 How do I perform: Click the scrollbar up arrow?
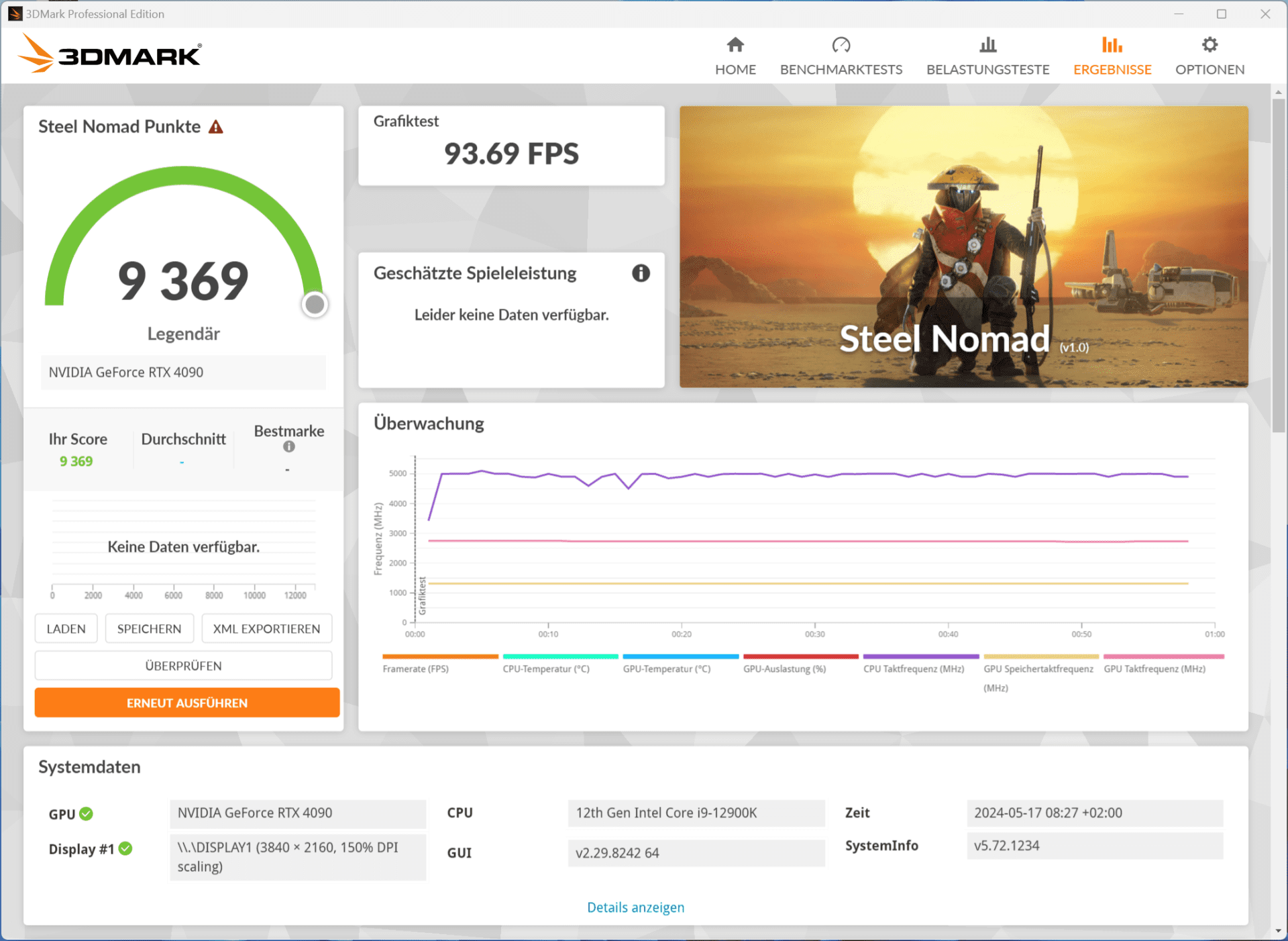pyautogui.click(x=1278, y=92)
